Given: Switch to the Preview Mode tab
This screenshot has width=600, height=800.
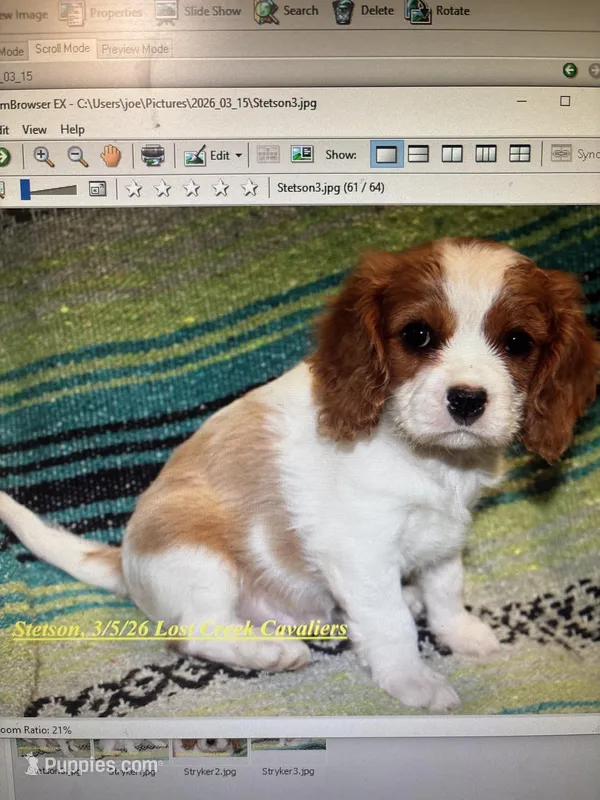Looking at the screenshot, I should click(135, 49).
